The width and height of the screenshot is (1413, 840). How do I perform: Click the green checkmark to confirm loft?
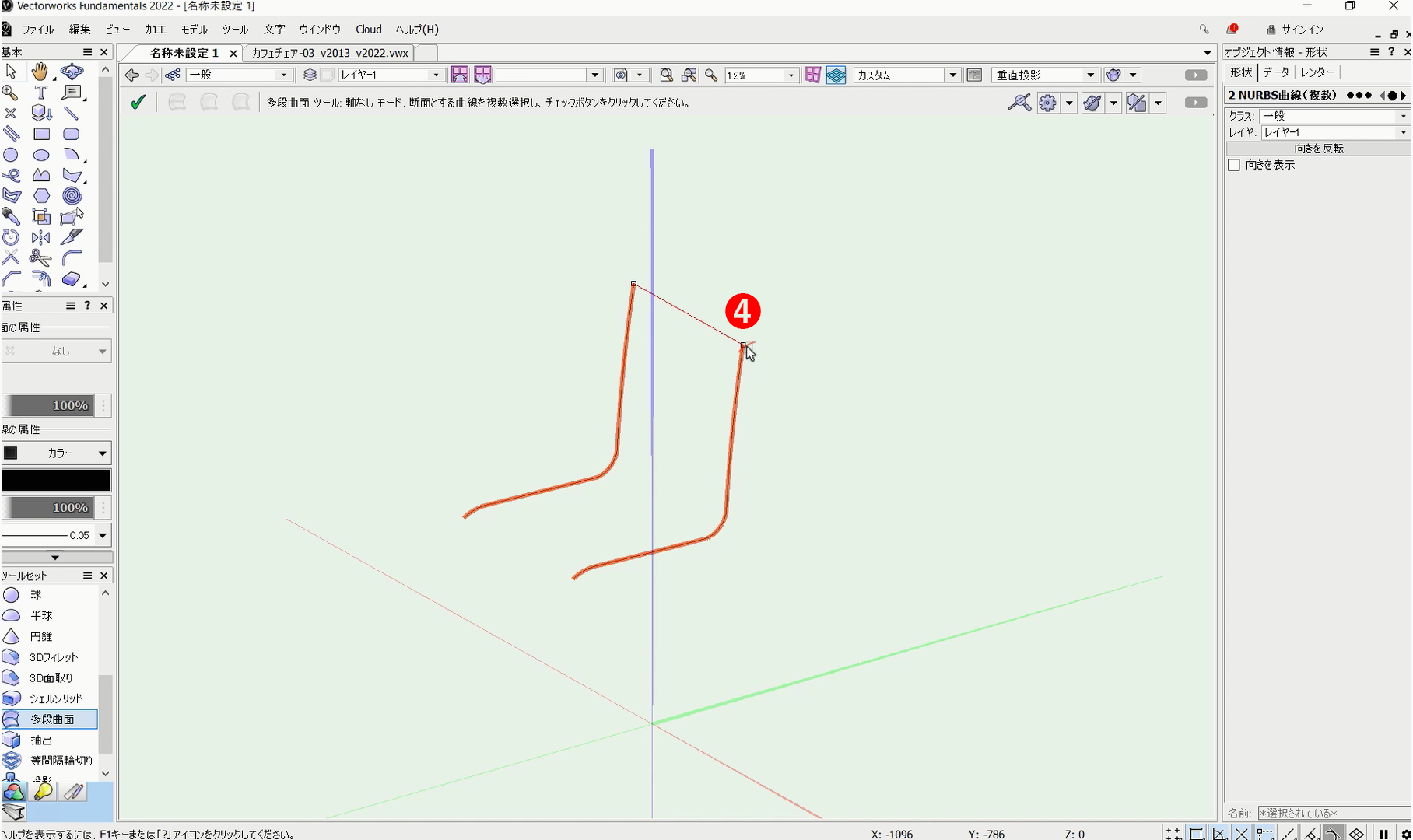138,103
